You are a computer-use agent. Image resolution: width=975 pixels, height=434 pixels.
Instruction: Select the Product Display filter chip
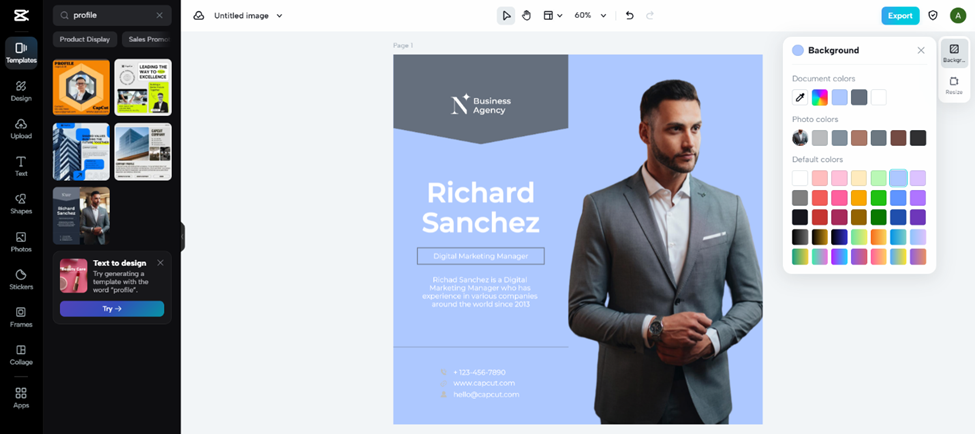[85, 39]
